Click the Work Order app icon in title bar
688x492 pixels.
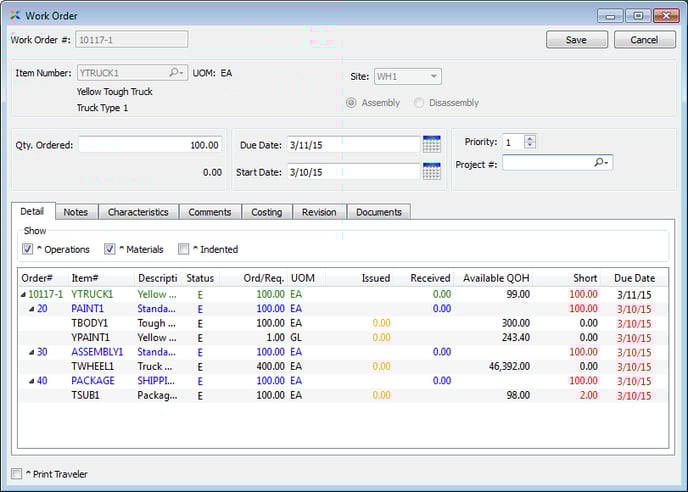click(x=12, y=16)
